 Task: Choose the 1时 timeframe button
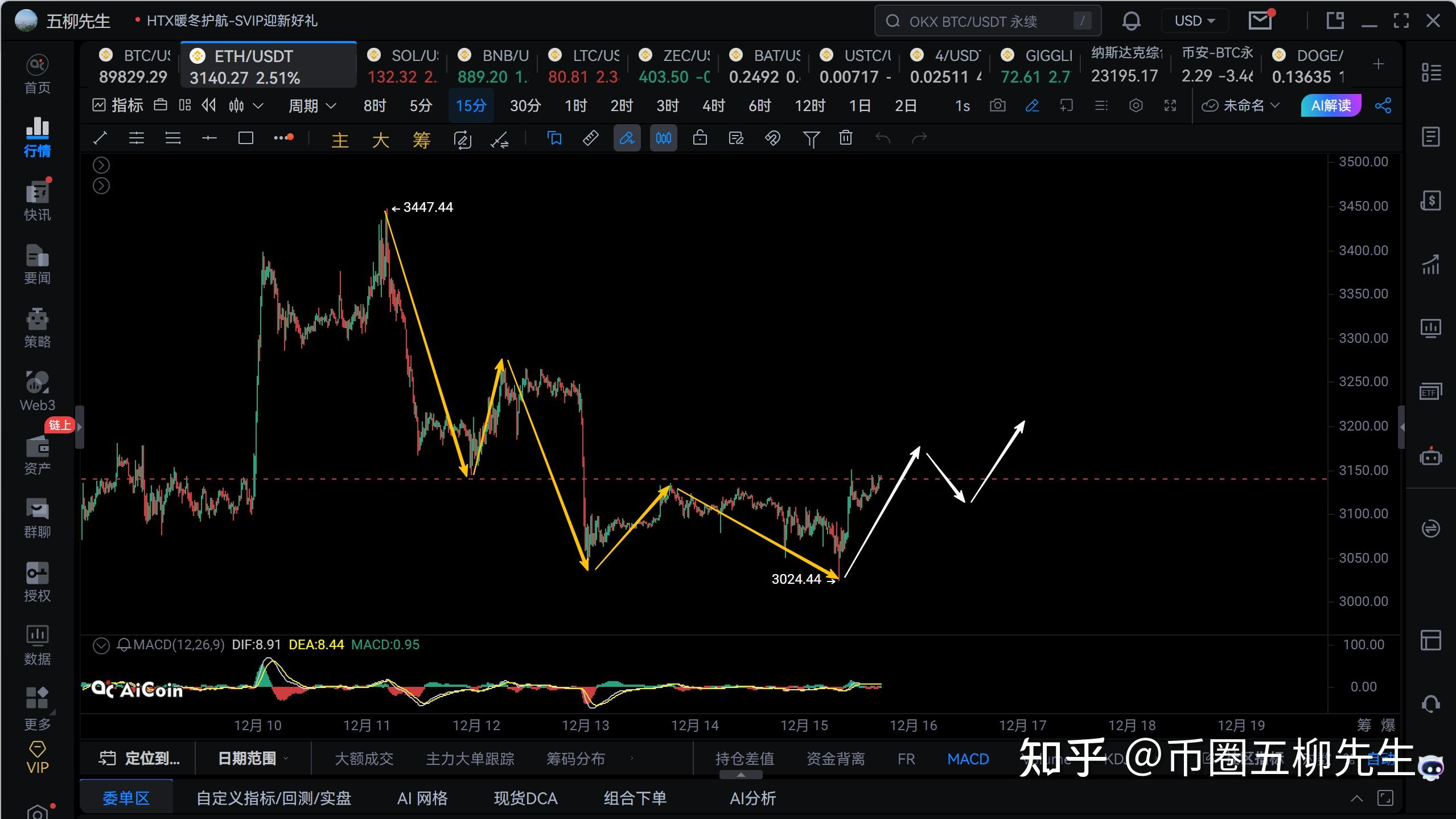click(x=575, y=105)
